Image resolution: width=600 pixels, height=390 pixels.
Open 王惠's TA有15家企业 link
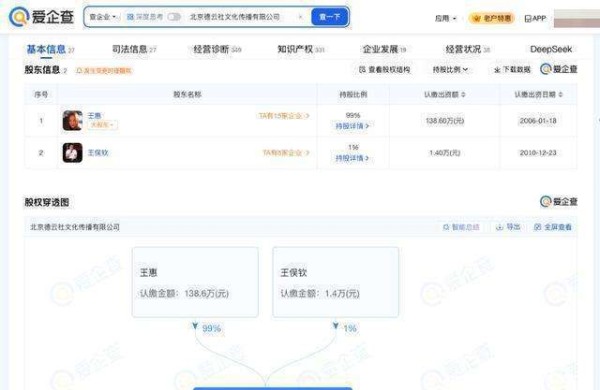coord(284,116)
